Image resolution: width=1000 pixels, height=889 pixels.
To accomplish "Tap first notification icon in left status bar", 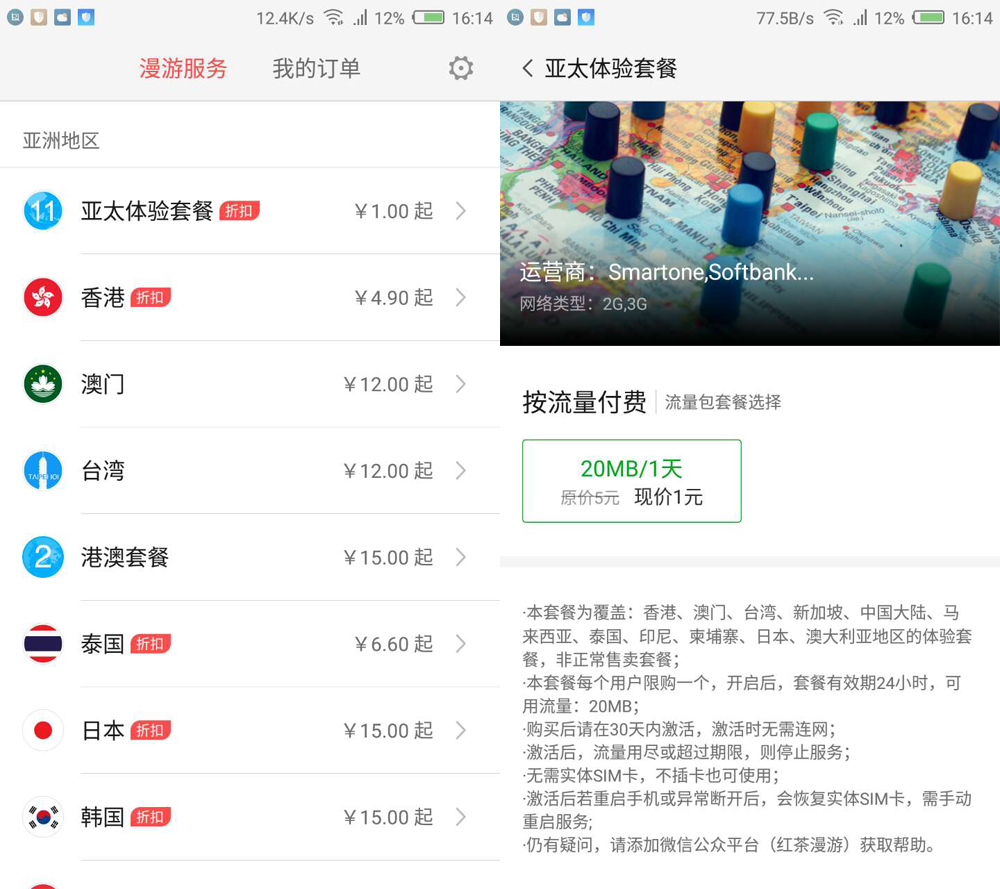I will point(15,17).
